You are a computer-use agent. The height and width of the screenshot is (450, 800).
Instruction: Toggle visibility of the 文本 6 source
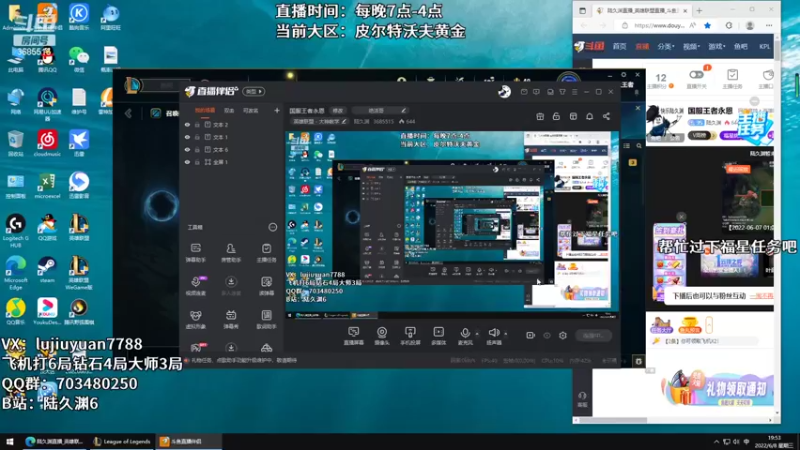point(187,149)
